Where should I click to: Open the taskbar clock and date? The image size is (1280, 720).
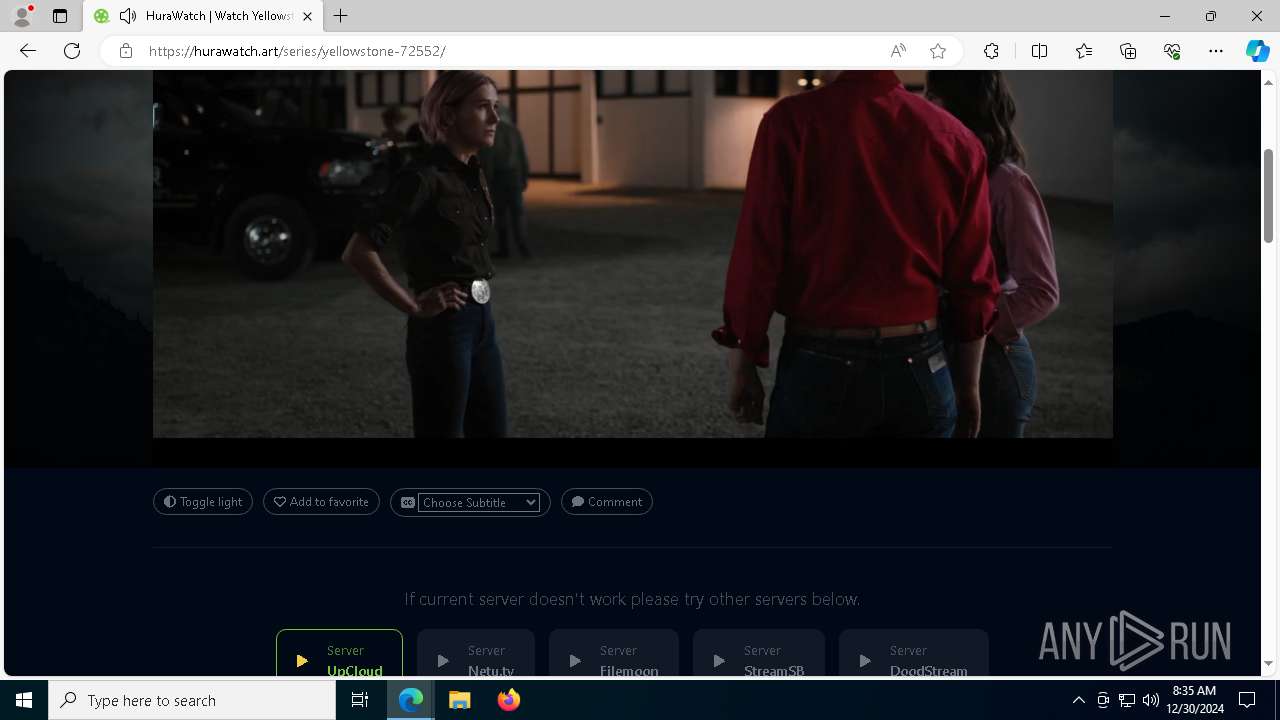pos(1196,700)
